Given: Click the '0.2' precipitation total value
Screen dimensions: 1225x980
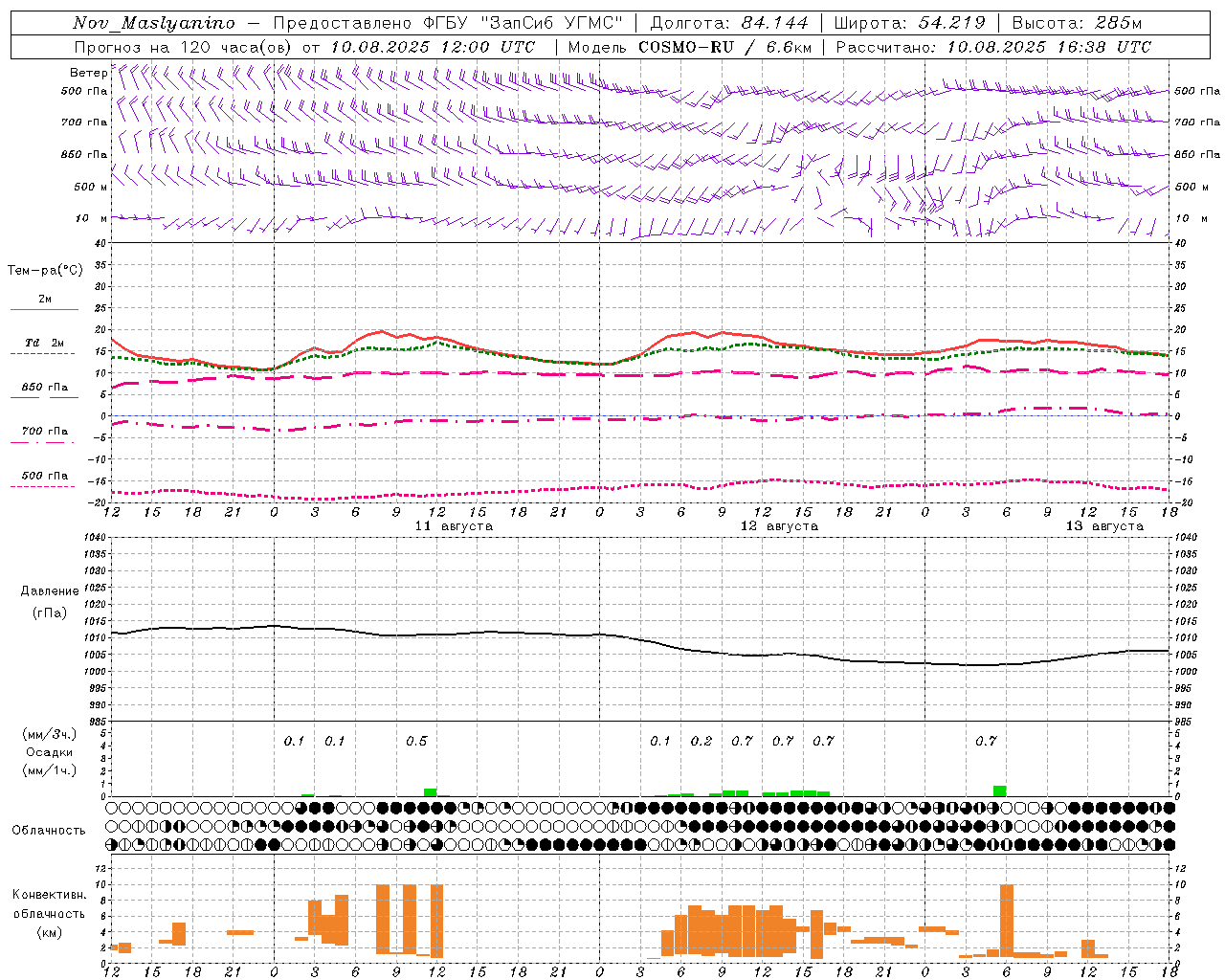Looking at the screenshot, I should coord(702,742).
